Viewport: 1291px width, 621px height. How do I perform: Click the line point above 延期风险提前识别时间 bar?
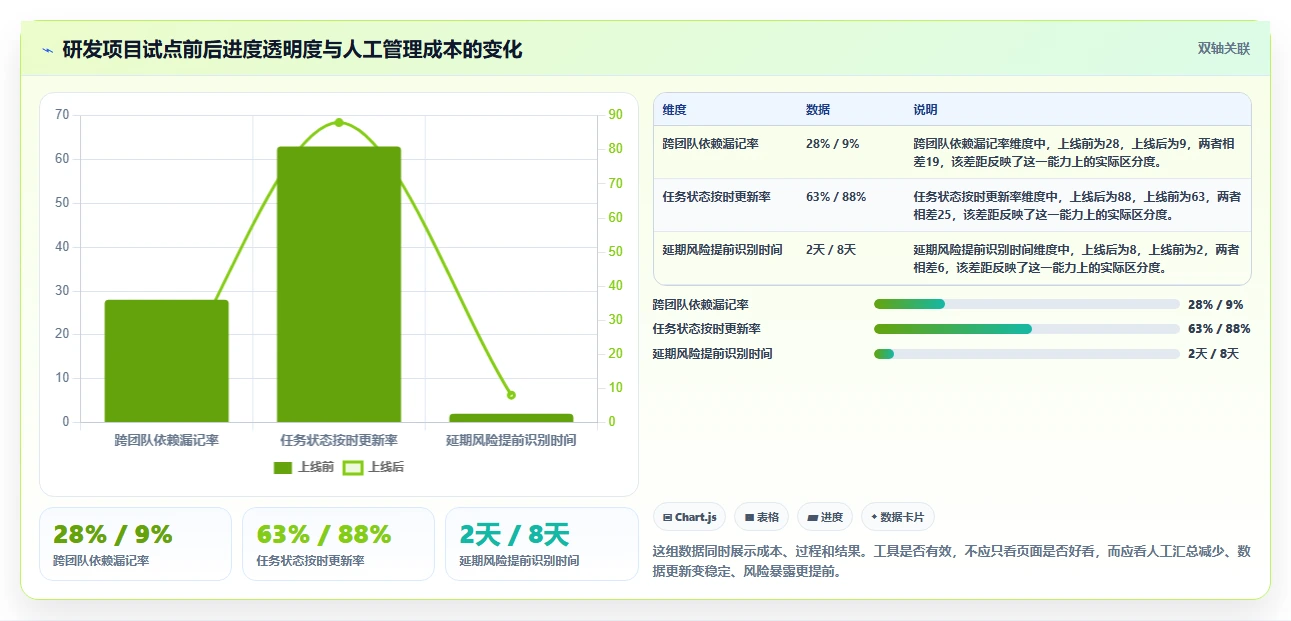tap(511, 395)
